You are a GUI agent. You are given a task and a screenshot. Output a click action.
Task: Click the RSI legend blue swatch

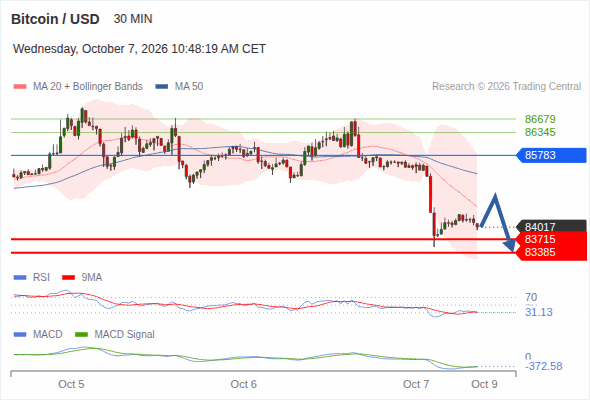click(20, 278)
